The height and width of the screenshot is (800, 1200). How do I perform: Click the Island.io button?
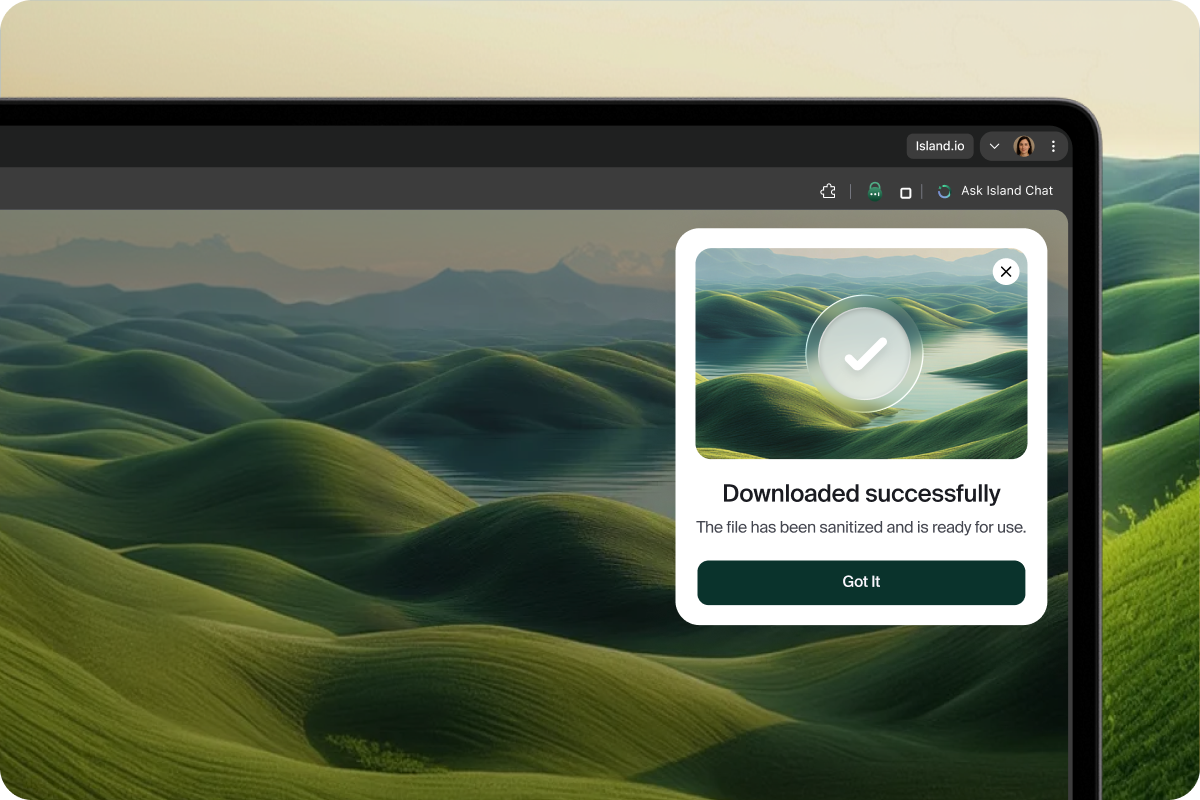tap(940, 146)
